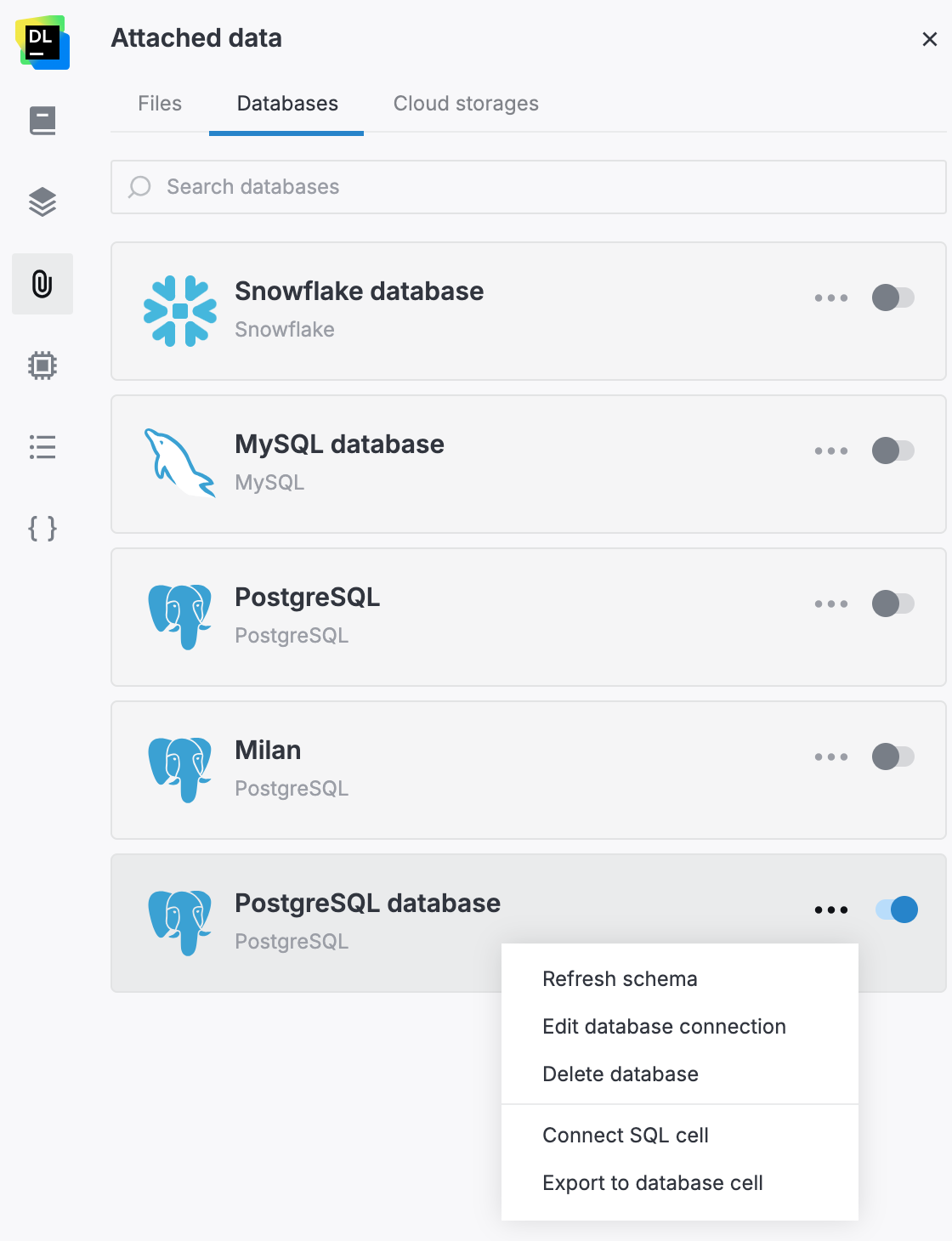Select the layers/packages sidebar icon
952x1241 pixels.
(x=42, y=201)
